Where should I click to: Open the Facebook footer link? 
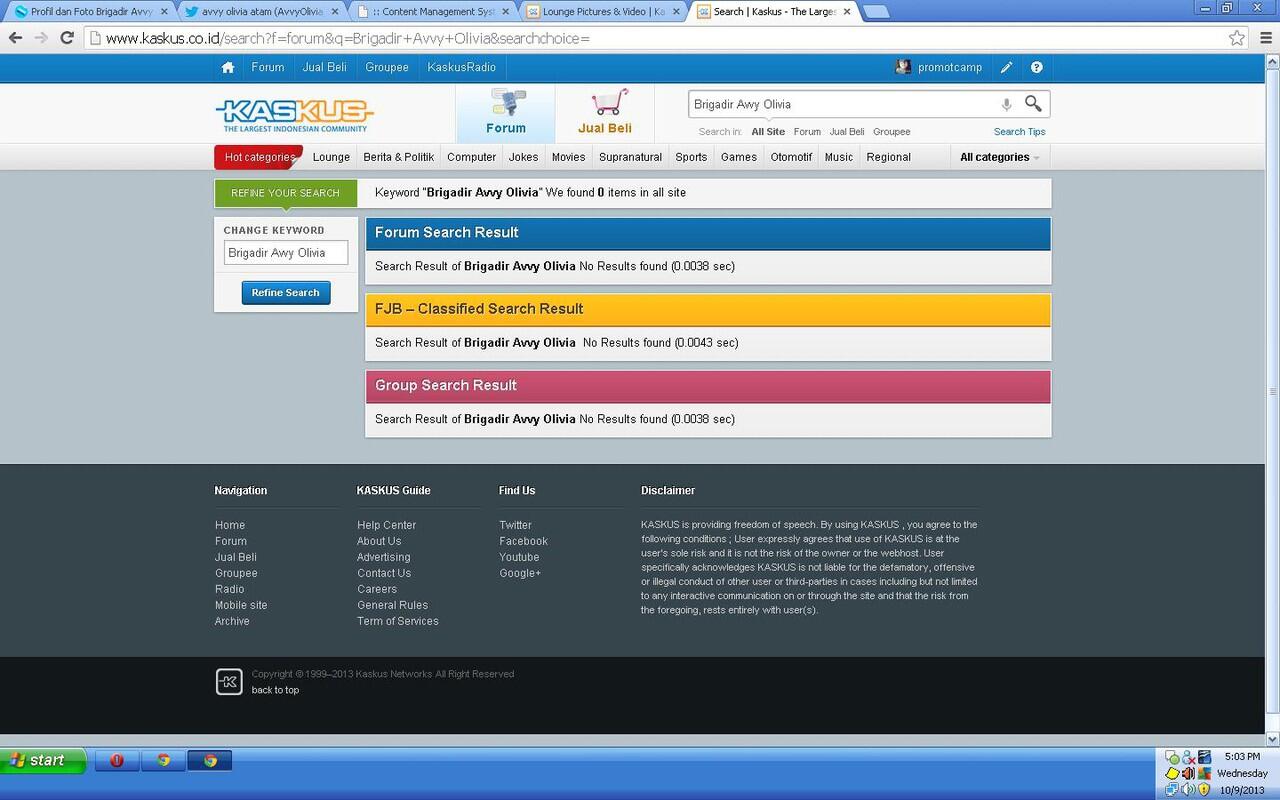point(524,541)
